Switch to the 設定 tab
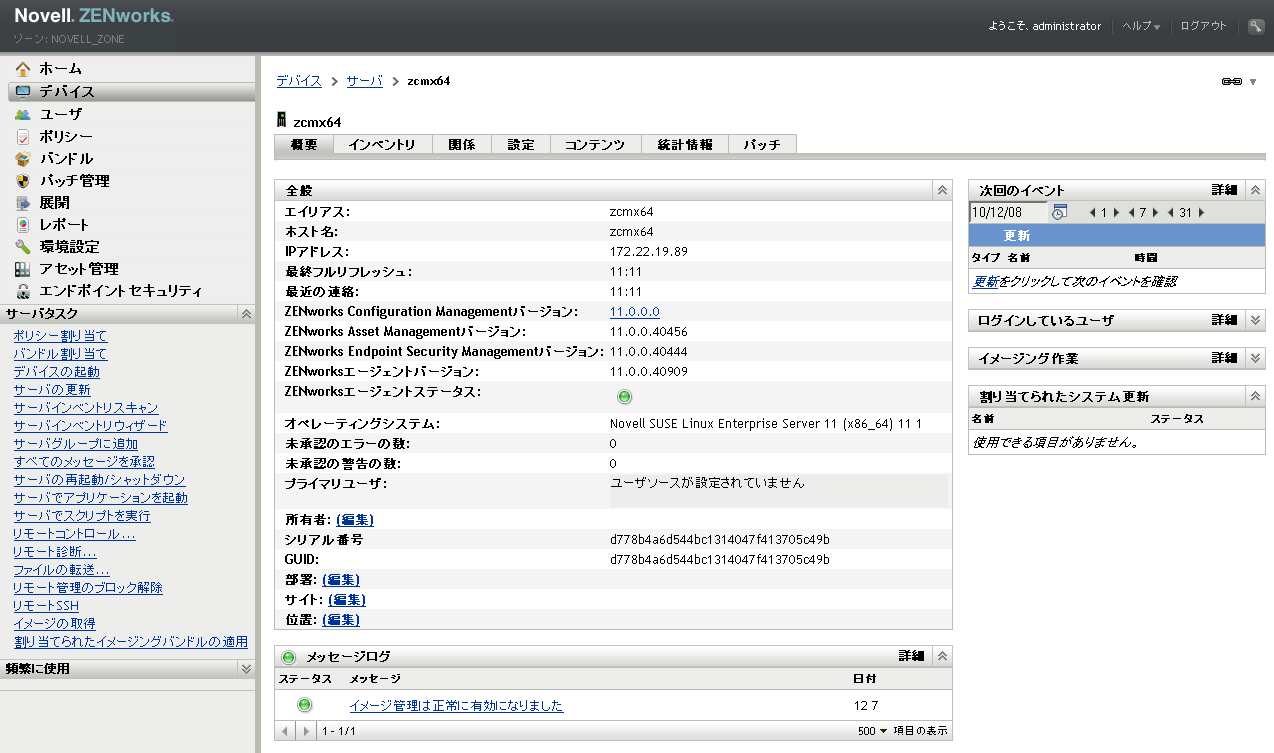 point(521,145)
